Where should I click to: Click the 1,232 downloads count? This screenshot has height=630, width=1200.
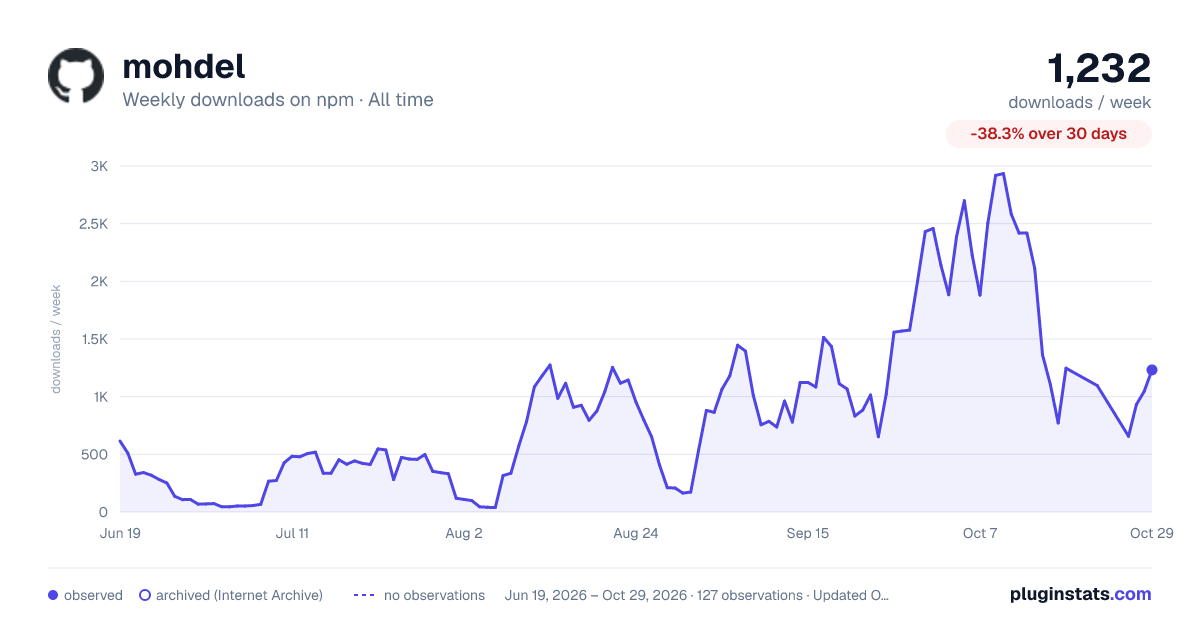pos(1099,68)
